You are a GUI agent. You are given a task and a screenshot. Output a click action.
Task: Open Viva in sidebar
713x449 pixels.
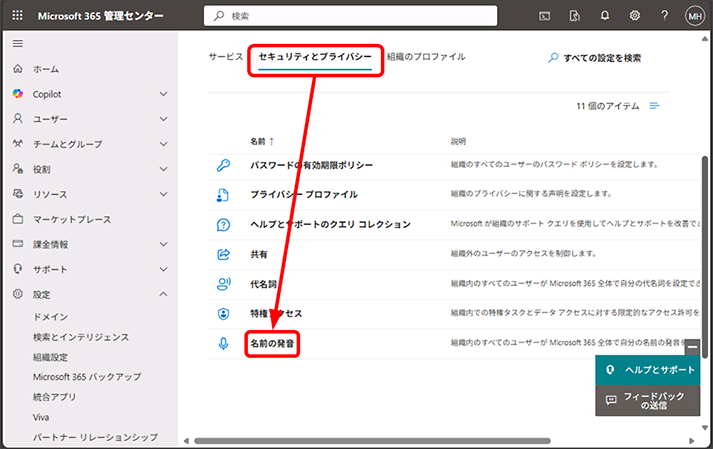click(41, 417)
